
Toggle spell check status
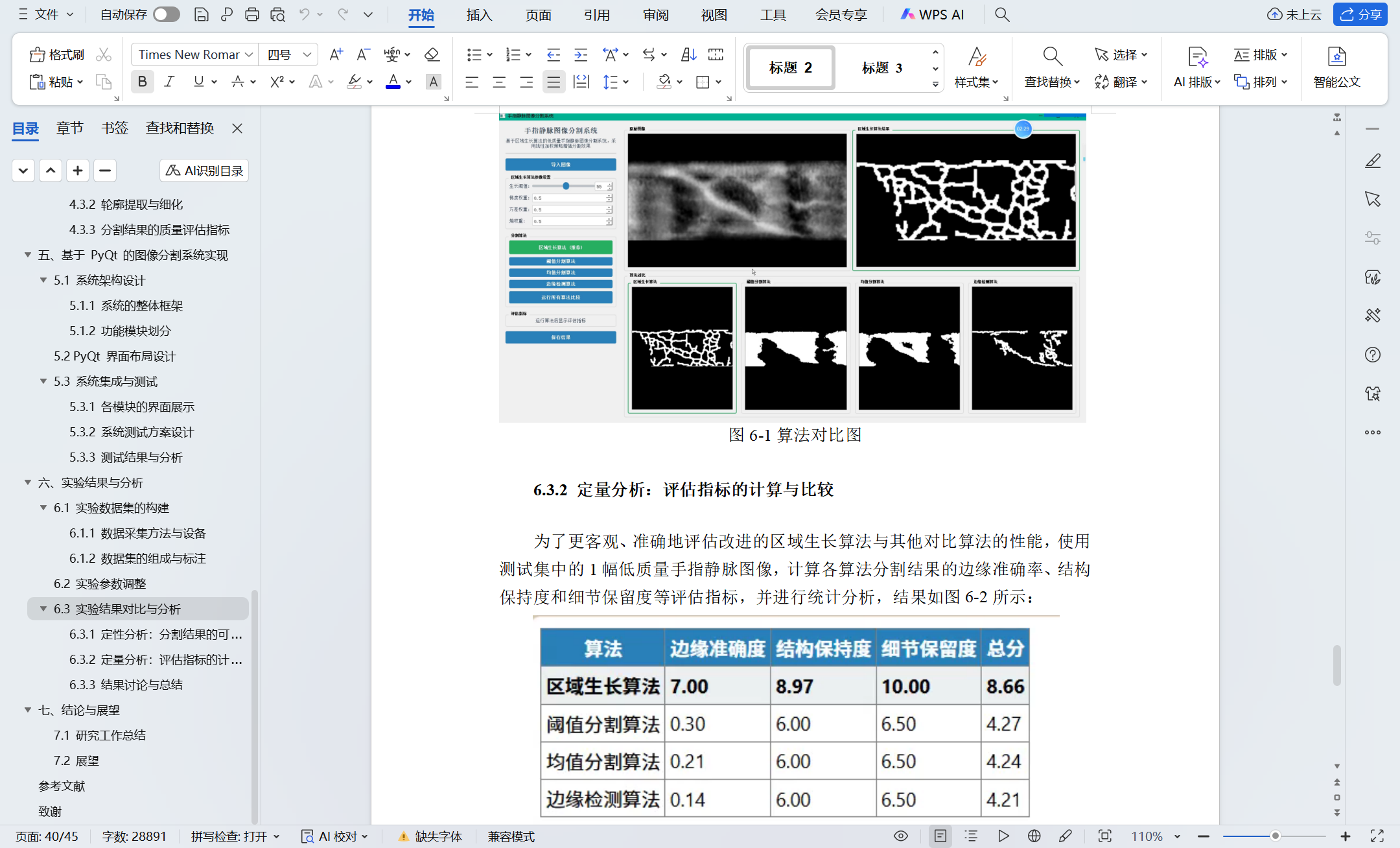coord(235,836)
